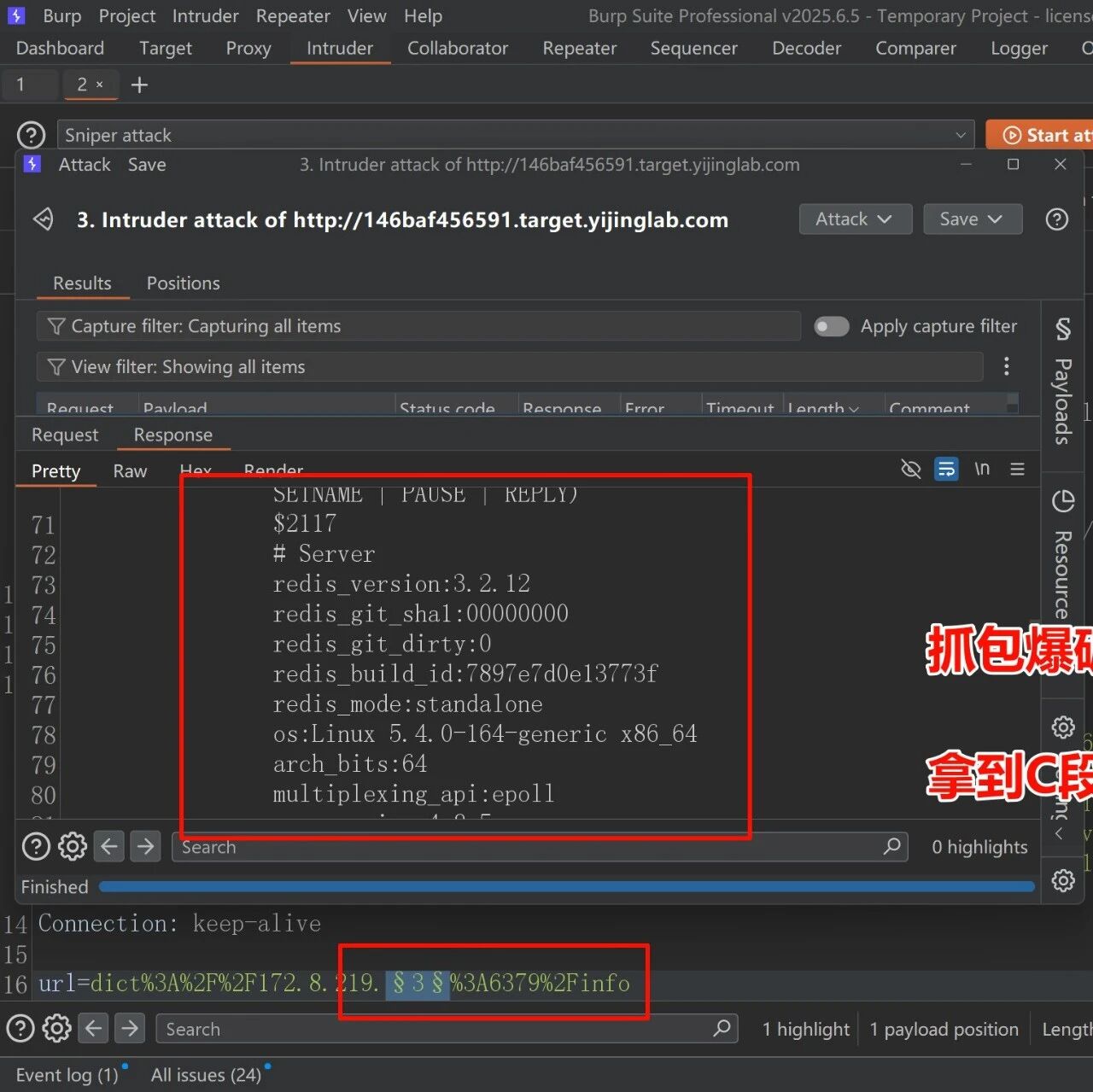The image size is (1093, 1092).
Task: Open the View filter settings bar
Action: [510, 367]
